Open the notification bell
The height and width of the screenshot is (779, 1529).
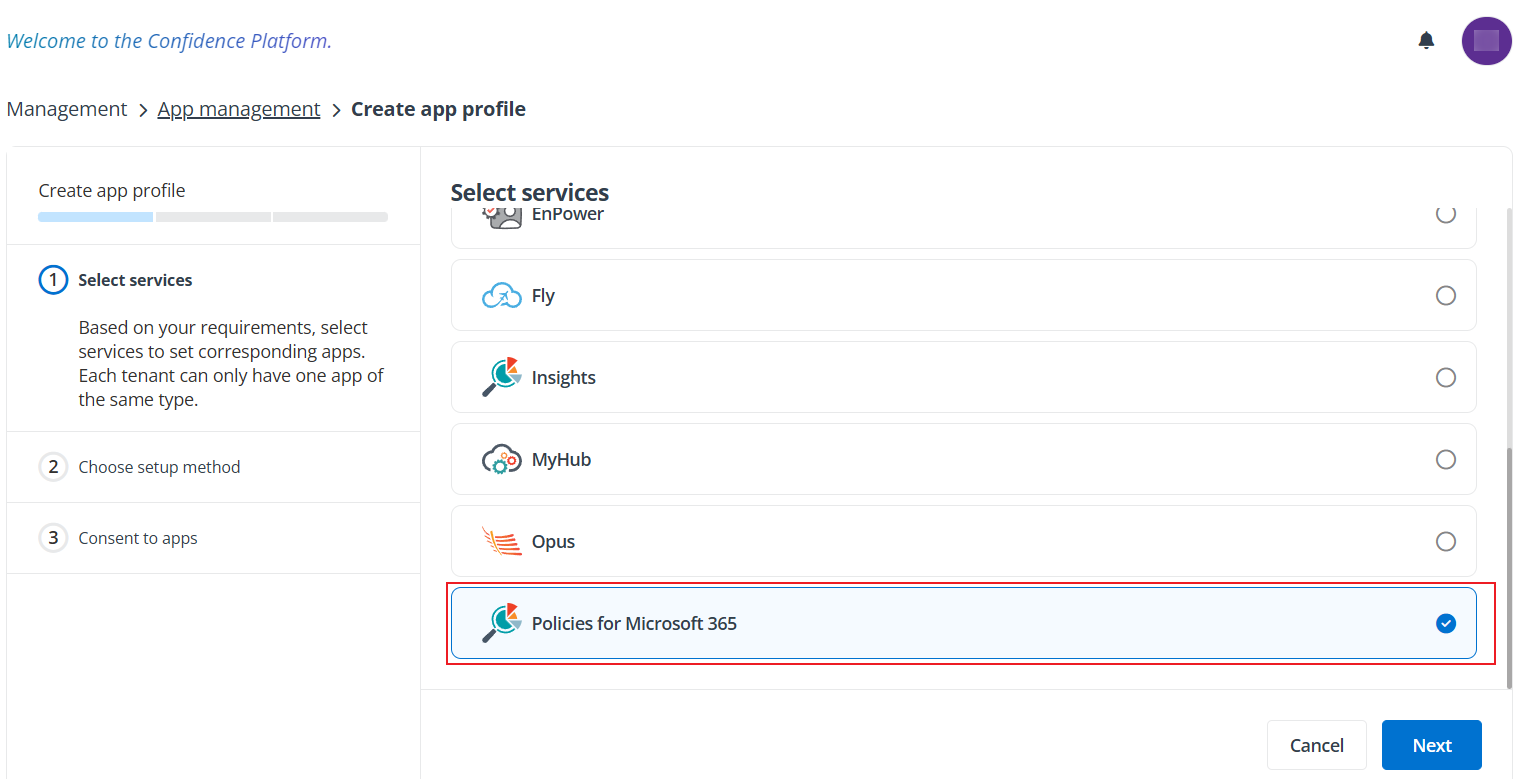pyautogui.click(x=1426, y=40)
